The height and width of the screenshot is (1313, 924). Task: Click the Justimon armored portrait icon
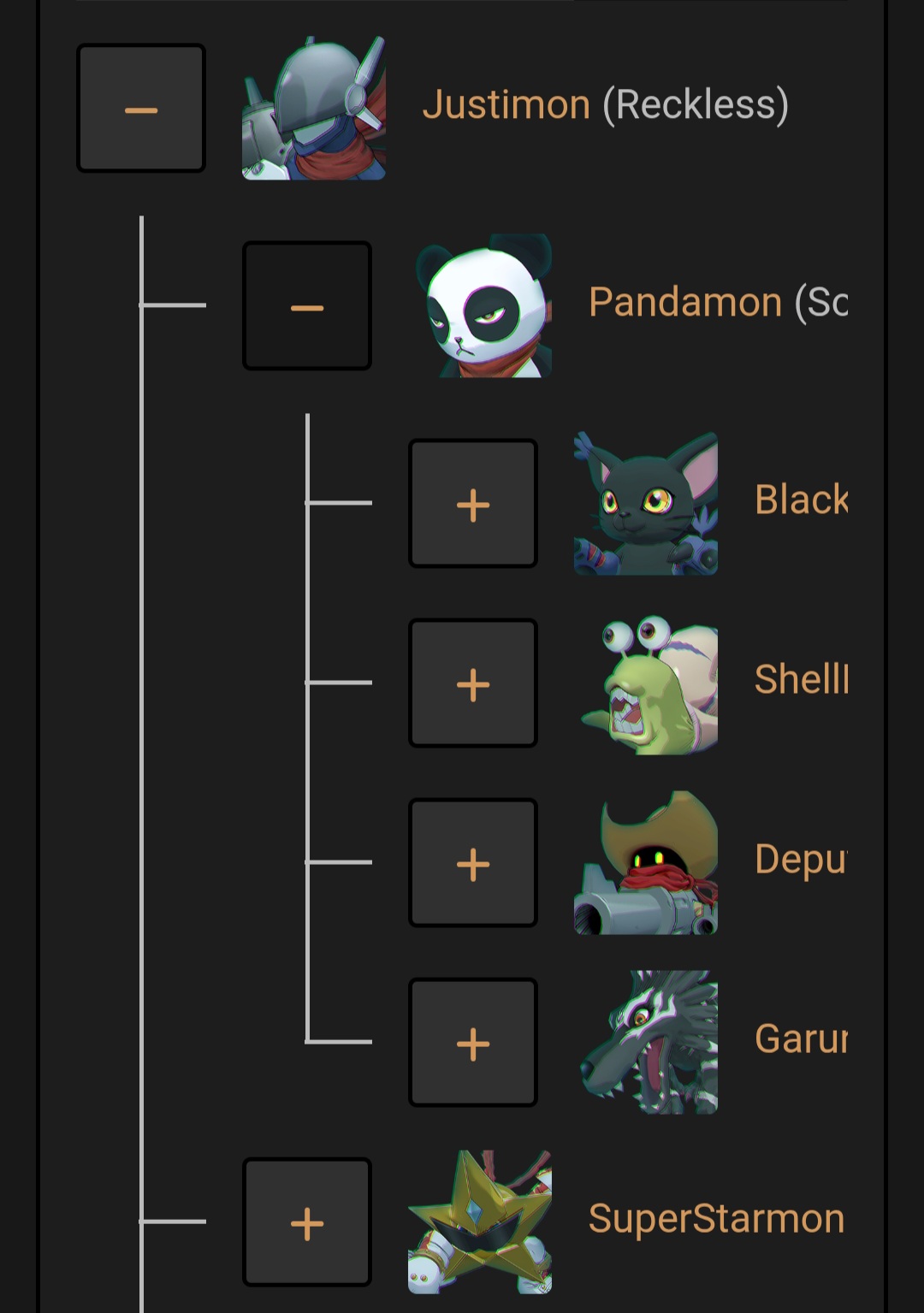(314, 109)
